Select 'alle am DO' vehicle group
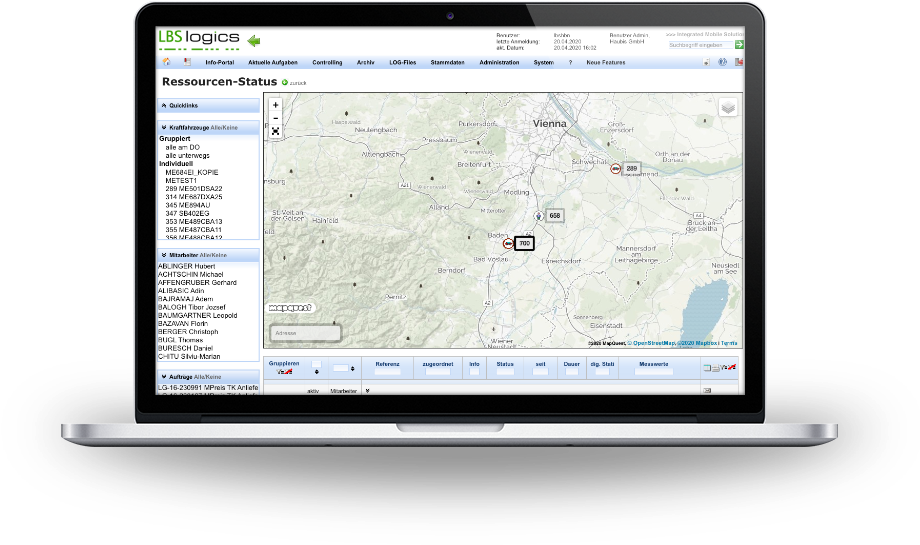The image size is (920, 545). click(x=182, y=147)
